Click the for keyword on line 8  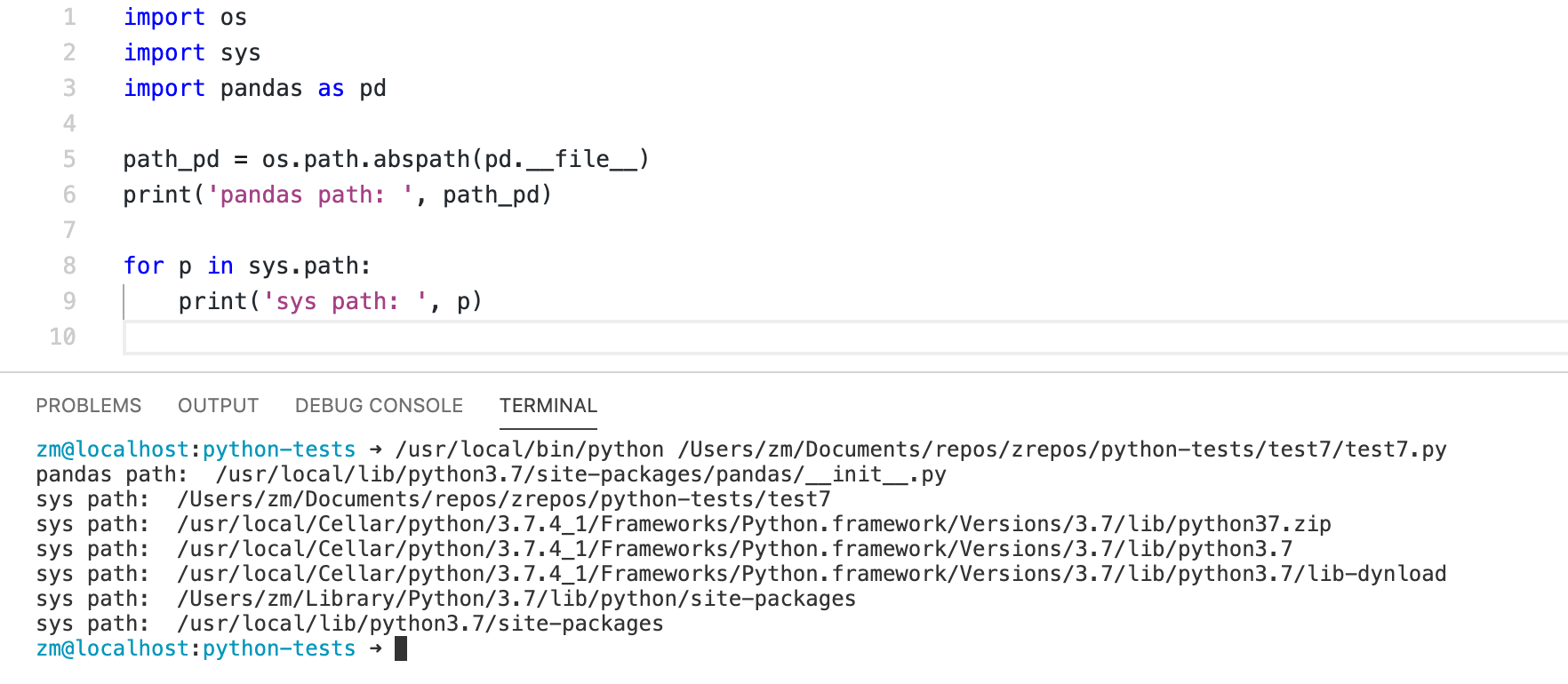[x=144, y=265]
